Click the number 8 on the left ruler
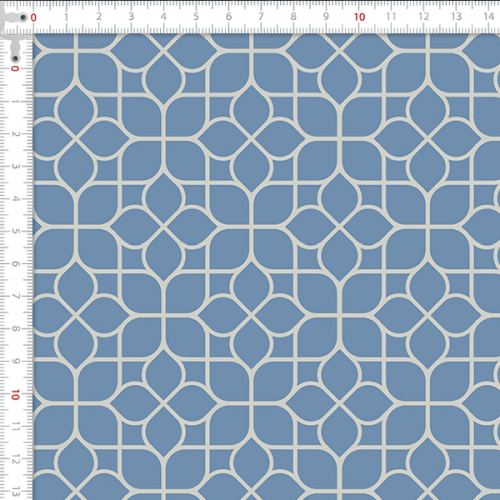This screenshot has width=500, height=500. 15,329
